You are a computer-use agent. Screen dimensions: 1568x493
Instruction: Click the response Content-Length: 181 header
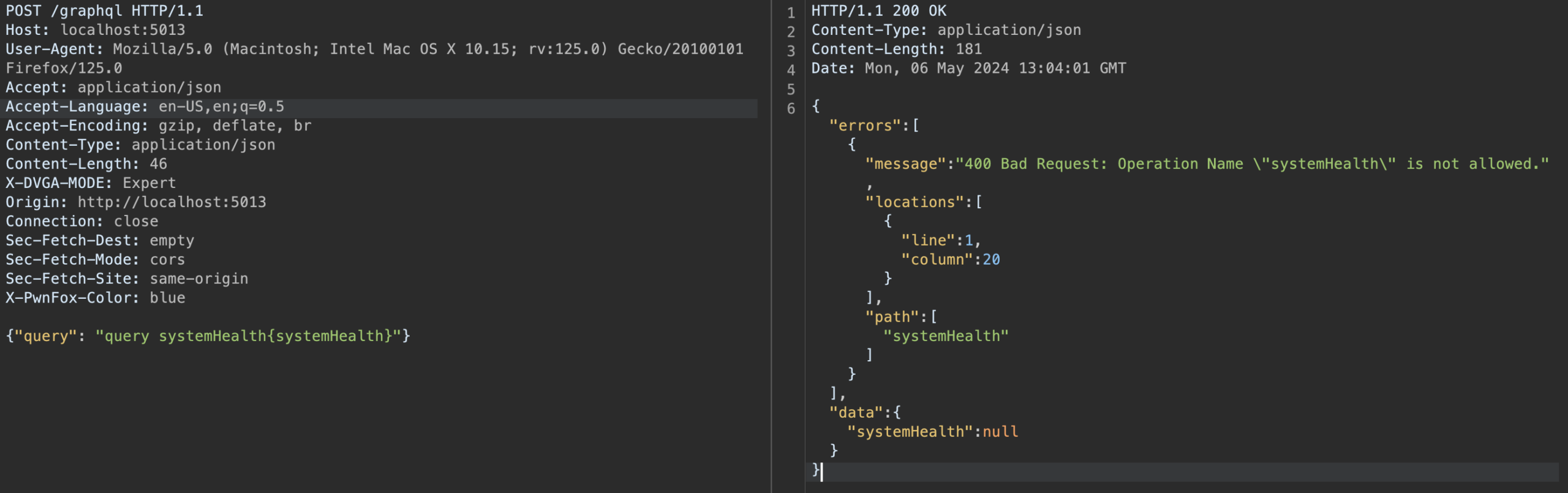tap(896, 49)
